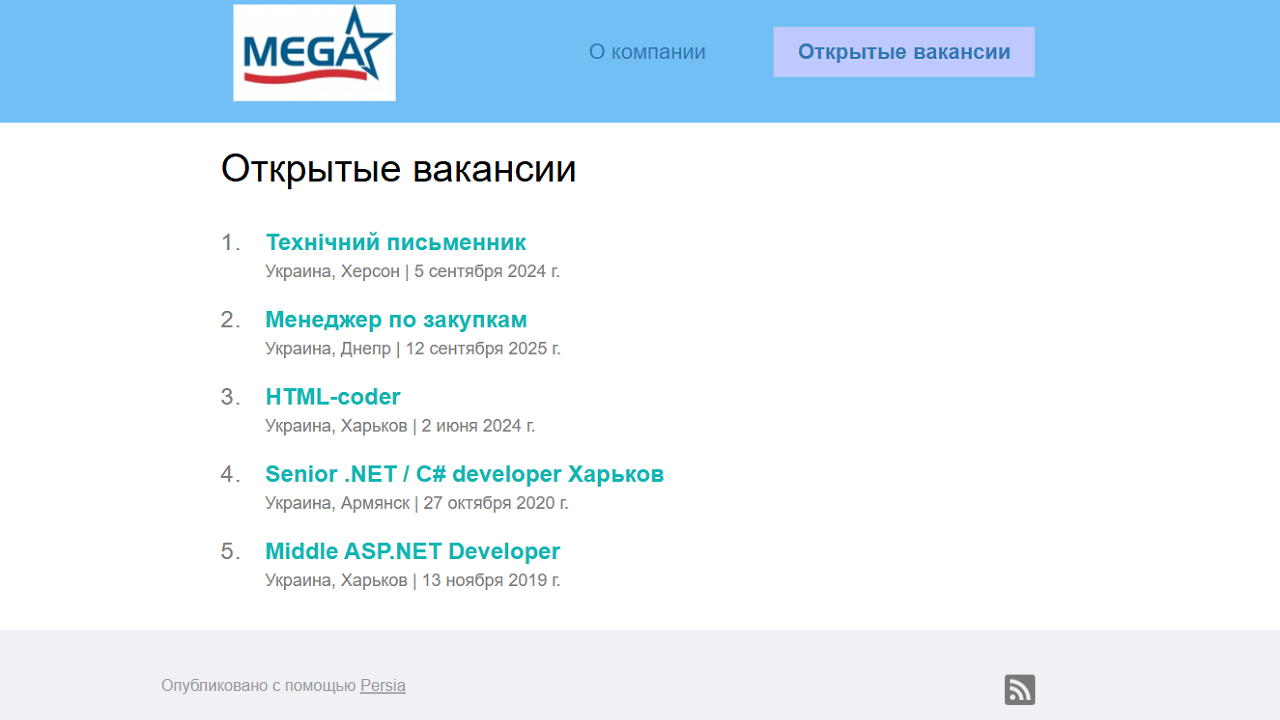Viewport: 1280px width, 720px height.
Task: Click the «Украина, Херсон» date line
Action: pos(412,272)
